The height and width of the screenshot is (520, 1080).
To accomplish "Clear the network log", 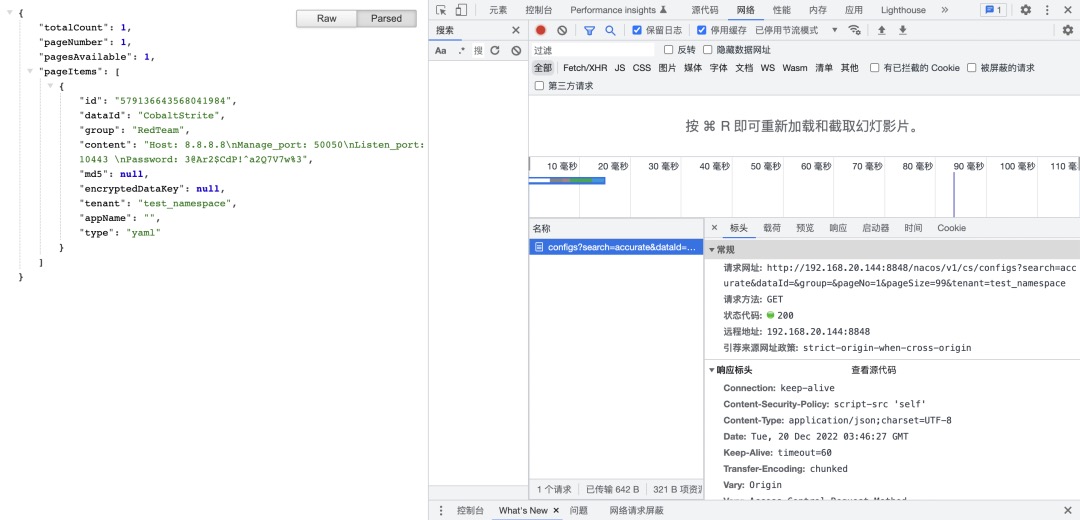I will [562, 30].
